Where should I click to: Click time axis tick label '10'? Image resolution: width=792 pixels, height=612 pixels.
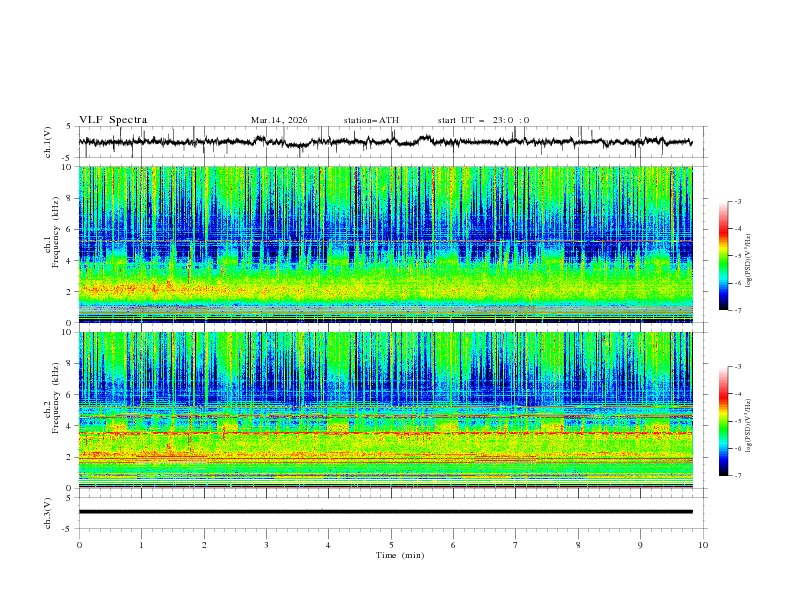pyautogui.click(x=703, y=545)
